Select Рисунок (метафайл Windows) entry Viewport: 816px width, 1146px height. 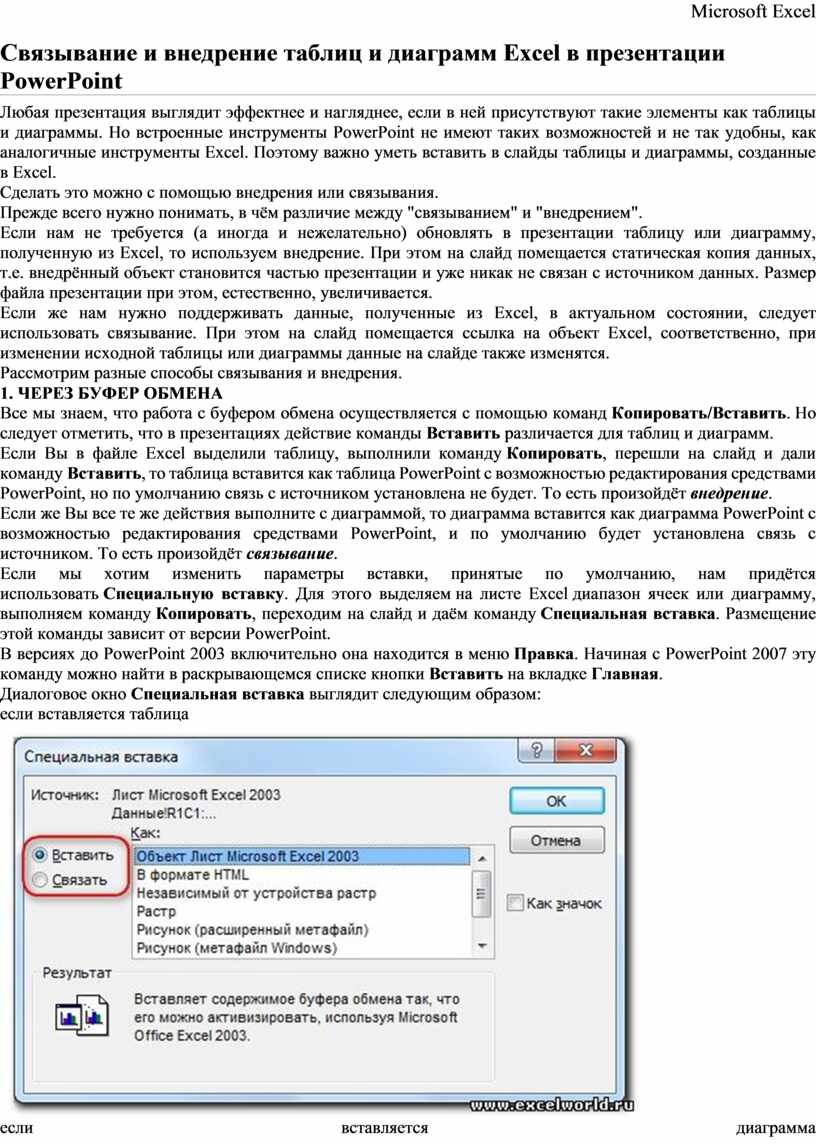302,948
